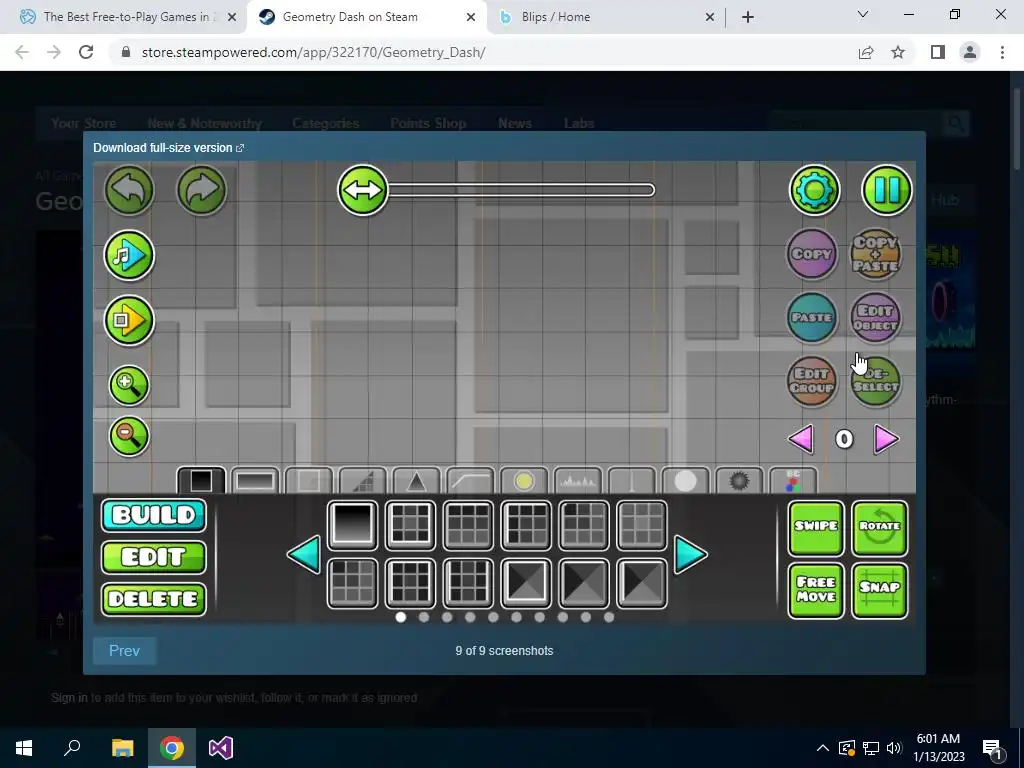Select the last page indicator dot
The width and height of the screenshot is (1024, 768).
pos(609,617)
